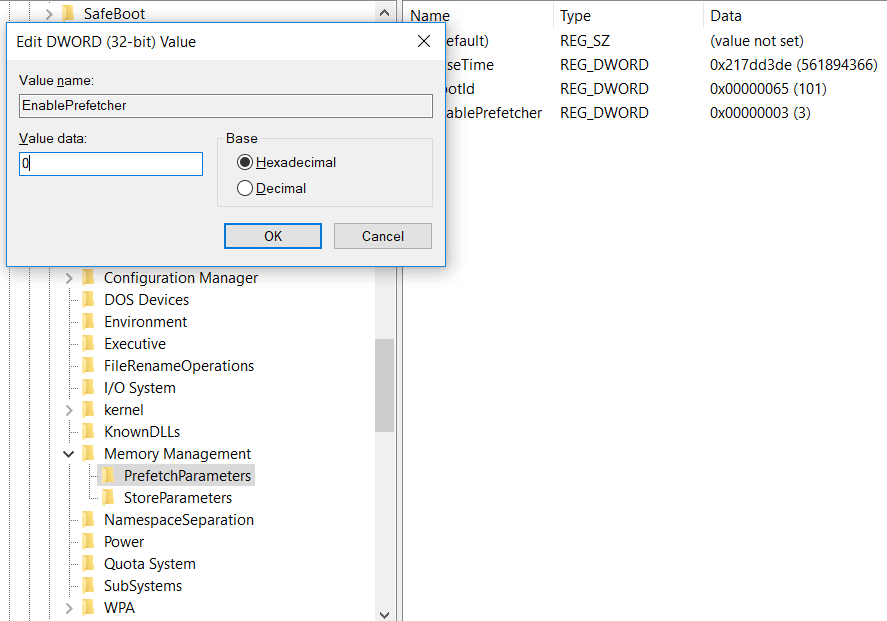Select the I/O System key
This screenshot has width=887, height=621.
coord(140,388)
